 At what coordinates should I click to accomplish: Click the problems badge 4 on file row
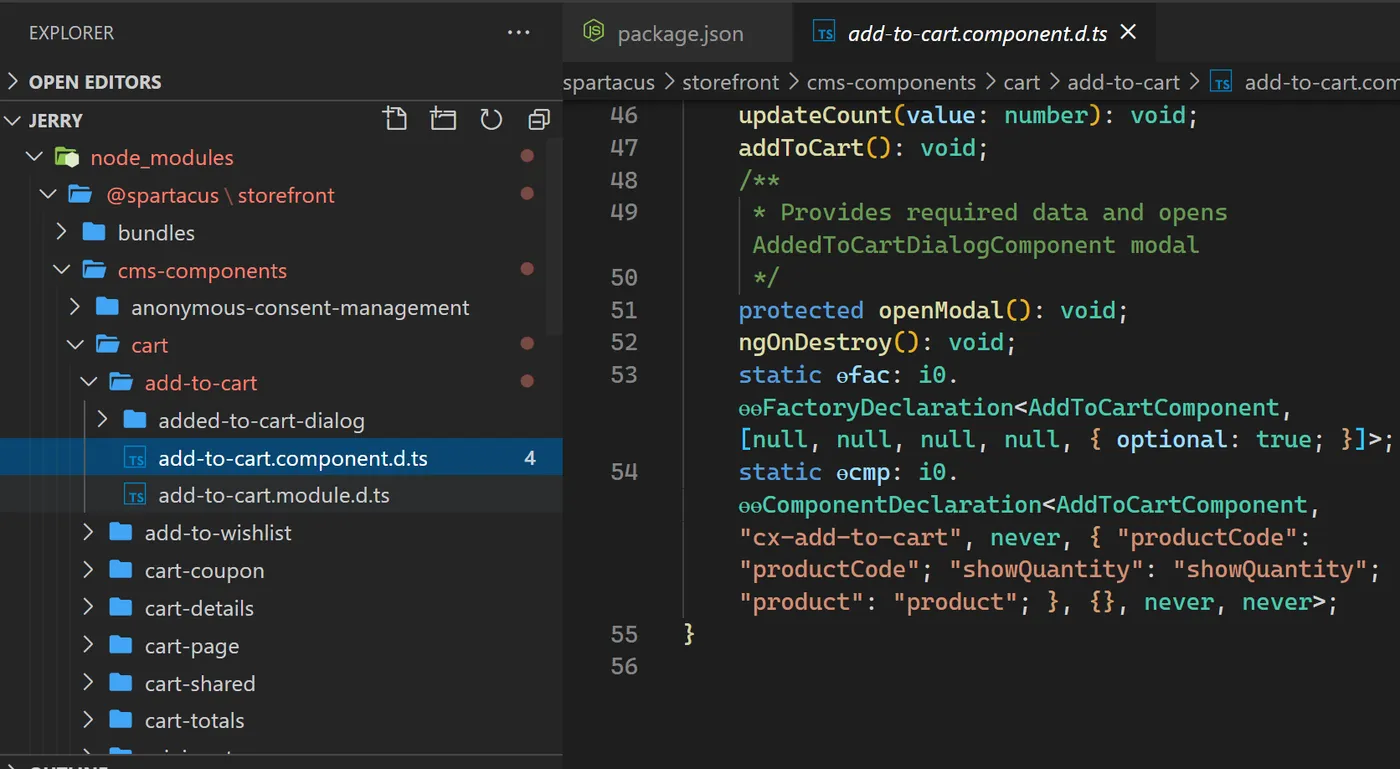click(530, 458)
